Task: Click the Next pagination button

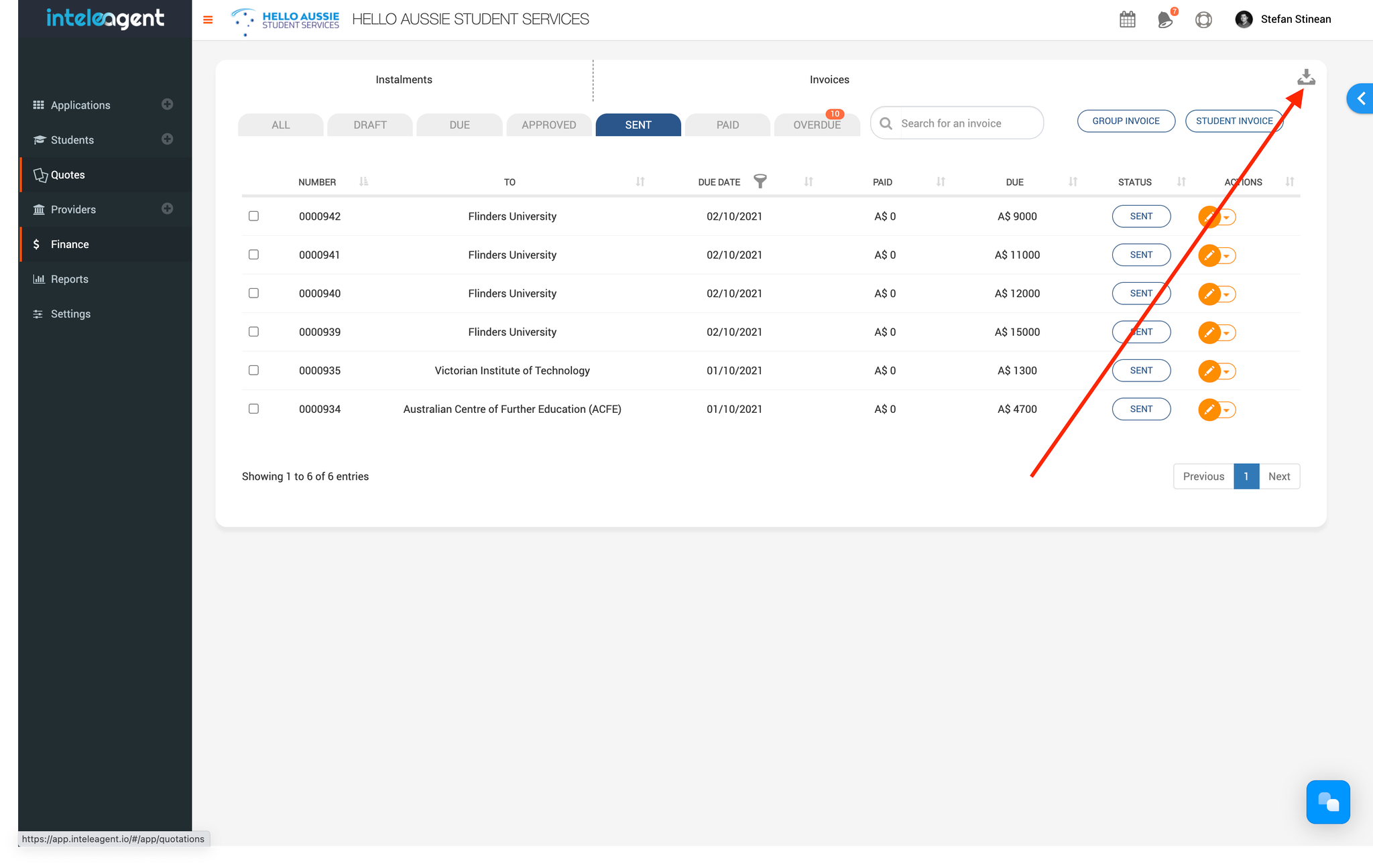Action: point(1278,477)
